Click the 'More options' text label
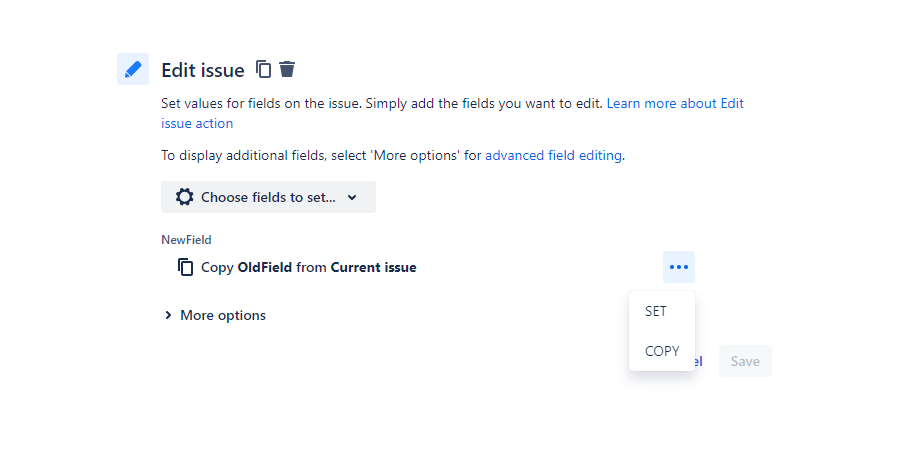This screenshot has height=470, width=905. (223, 315)
